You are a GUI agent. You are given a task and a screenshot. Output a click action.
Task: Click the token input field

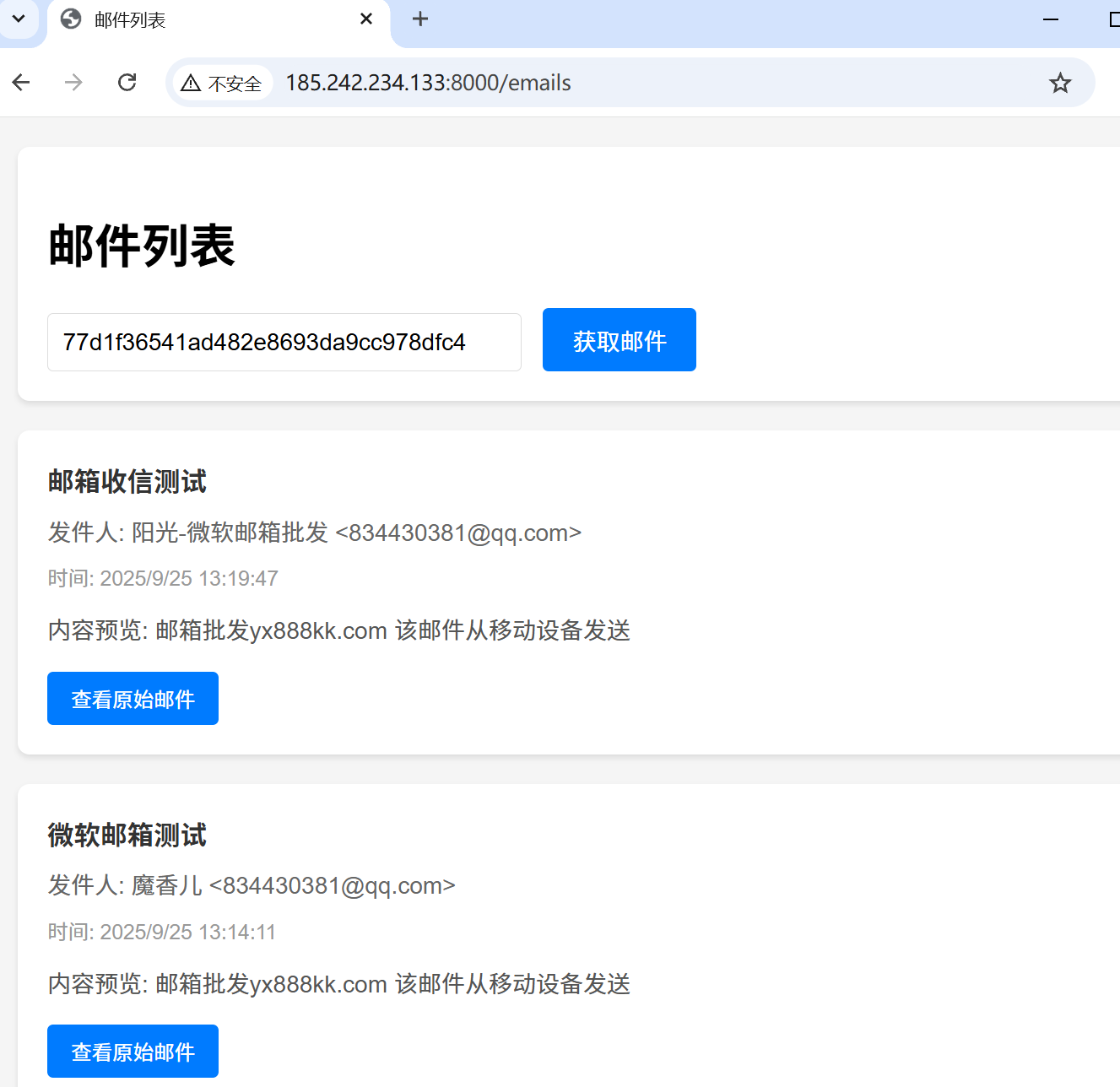coord(284,342)
